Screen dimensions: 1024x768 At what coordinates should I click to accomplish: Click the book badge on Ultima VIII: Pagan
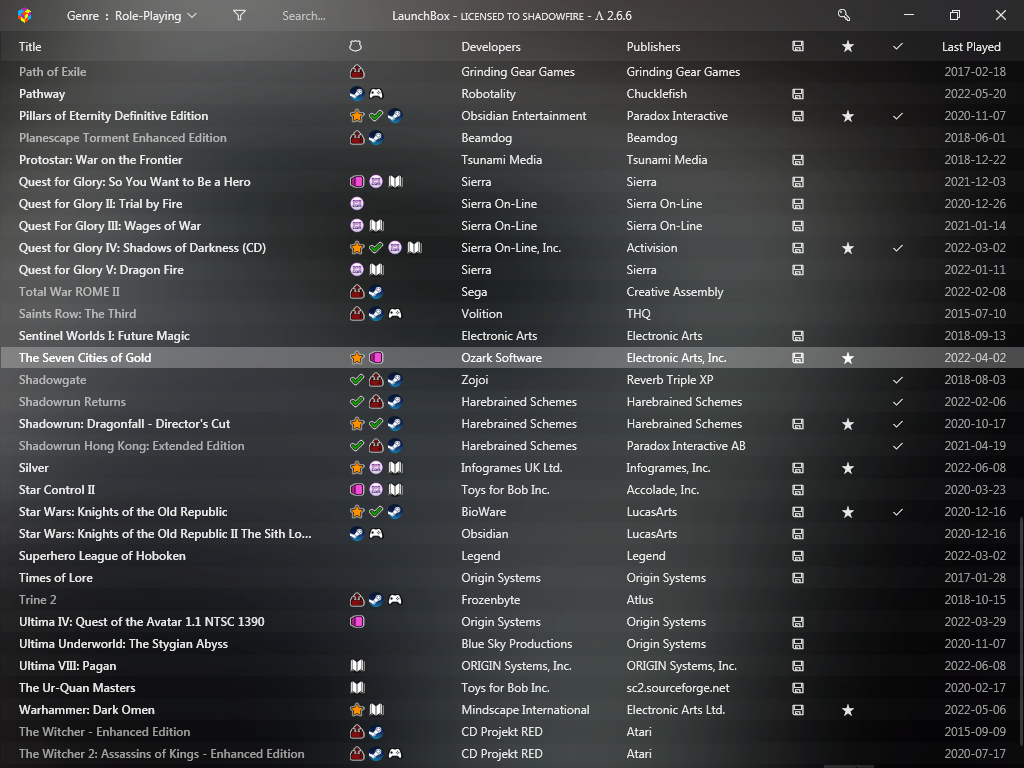tap(357, 665)
